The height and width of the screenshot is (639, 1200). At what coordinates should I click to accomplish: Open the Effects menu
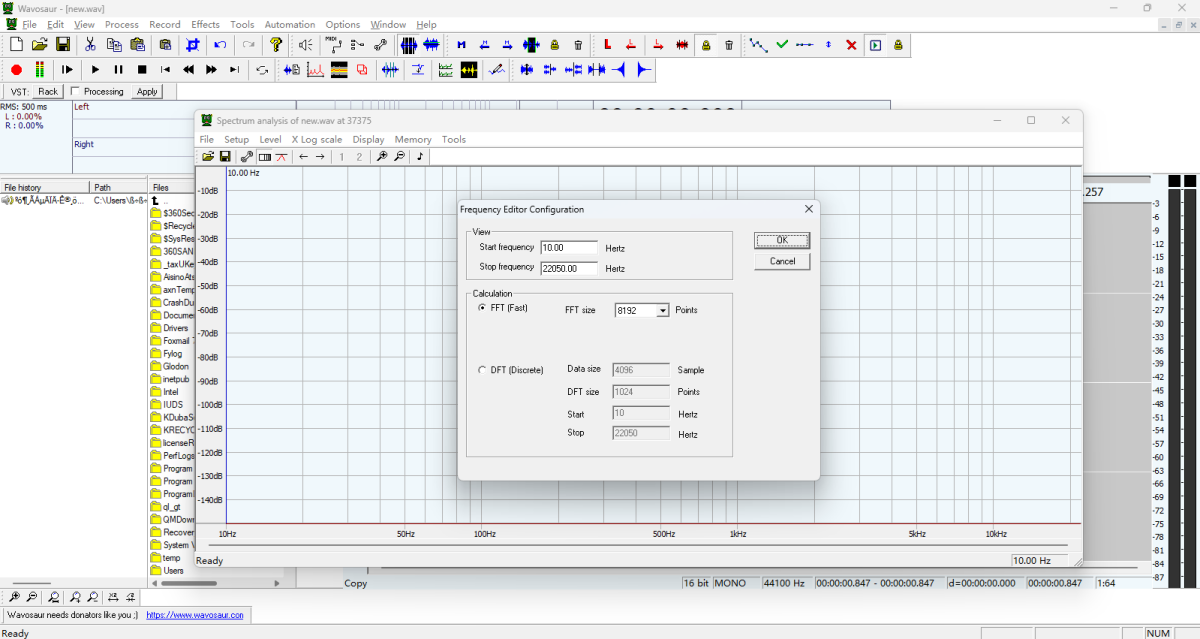pos(205,24)
